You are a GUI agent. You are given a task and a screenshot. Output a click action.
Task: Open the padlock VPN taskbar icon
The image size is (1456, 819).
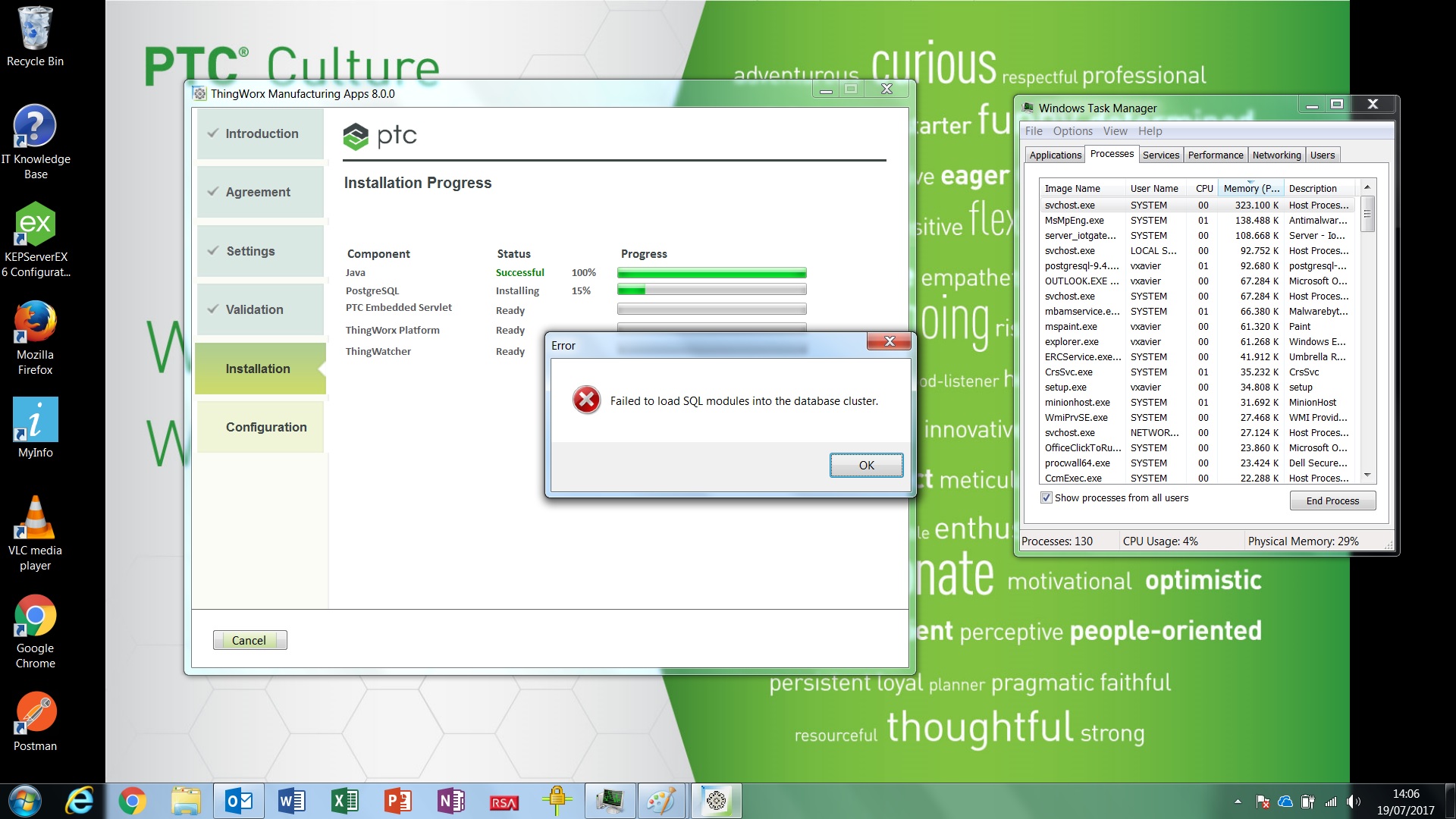coord(557,801)
